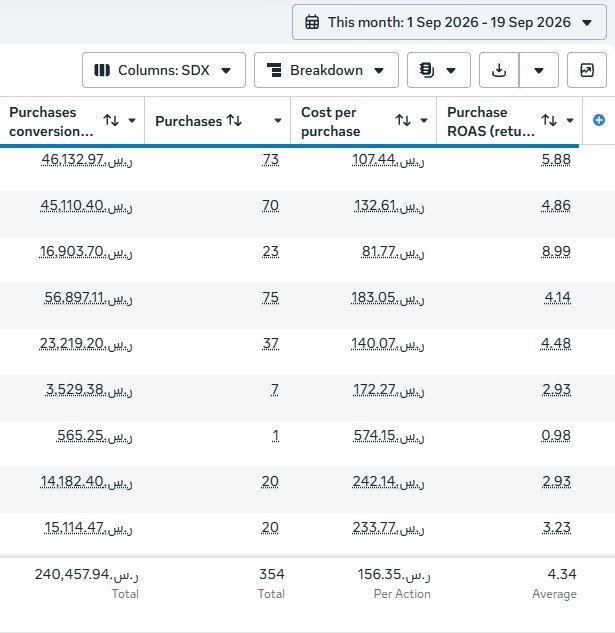Click ROAS value 8.99
This screenshot has width=615, height=633.
tap(556, 252)
